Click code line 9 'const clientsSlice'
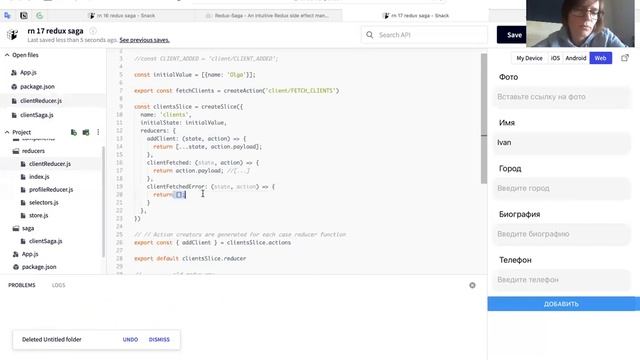 188,107
